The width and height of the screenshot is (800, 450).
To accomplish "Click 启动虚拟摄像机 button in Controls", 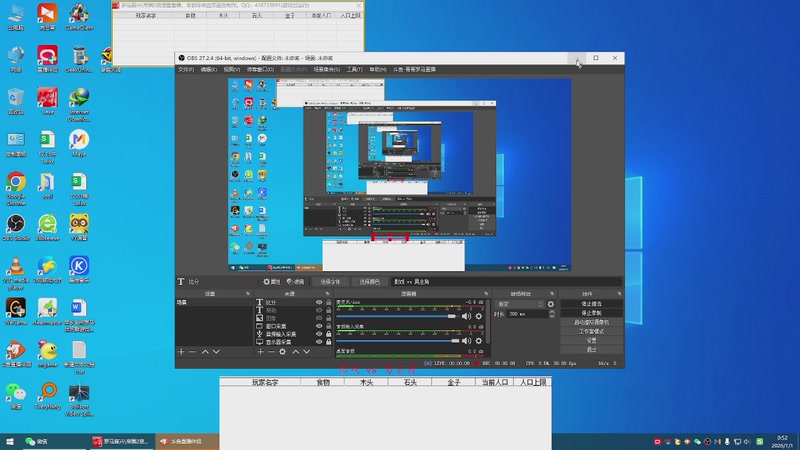I will coord(591,322).
